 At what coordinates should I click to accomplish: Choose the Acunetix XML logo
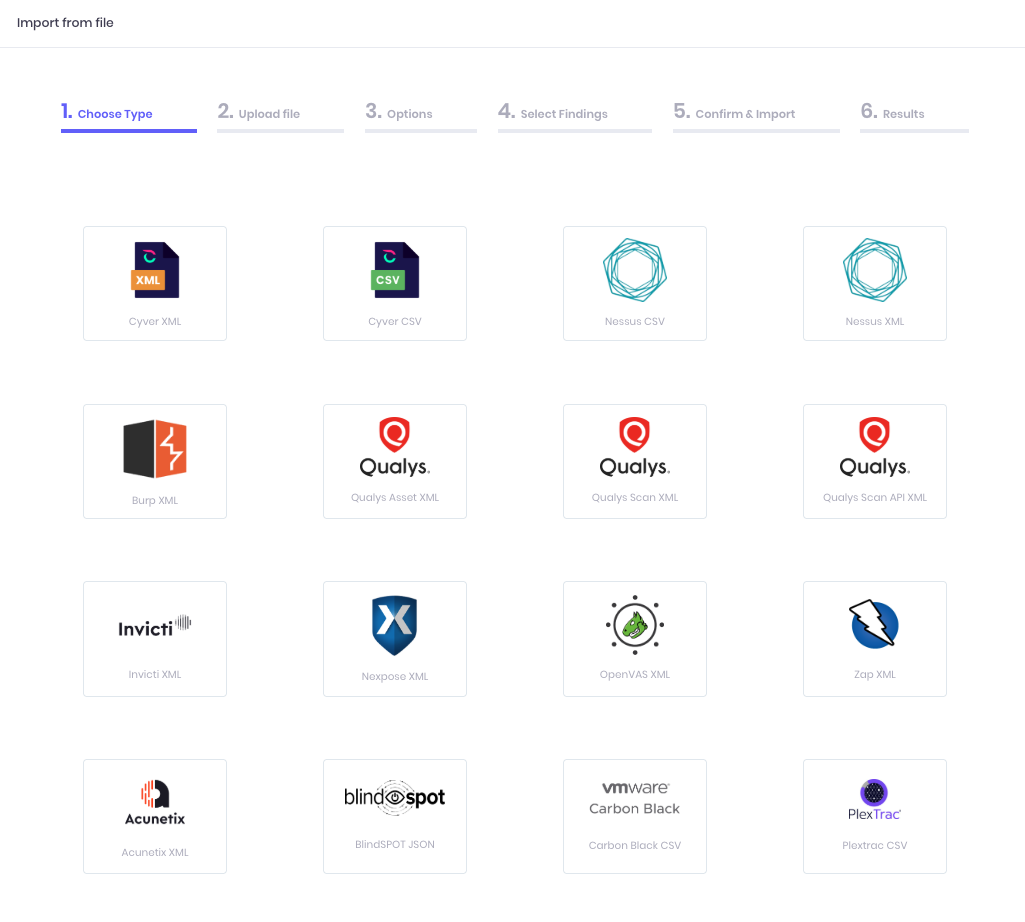pos(155,804)
